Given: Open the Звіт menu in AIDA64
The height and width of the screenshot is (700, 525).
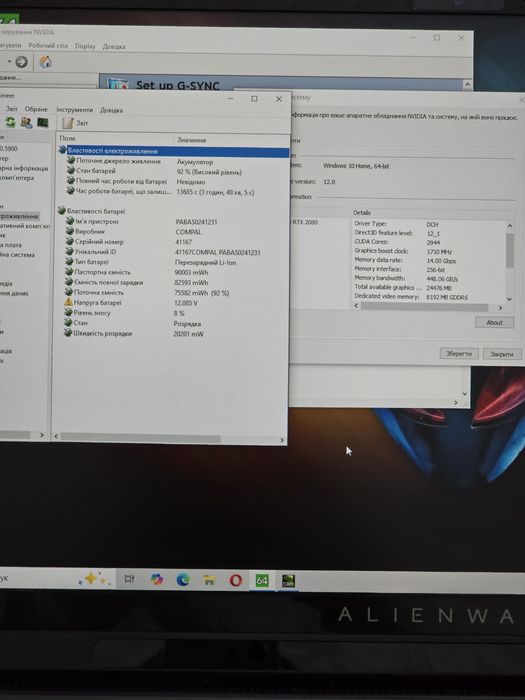Looking at the screenshot, I should 12,109.
